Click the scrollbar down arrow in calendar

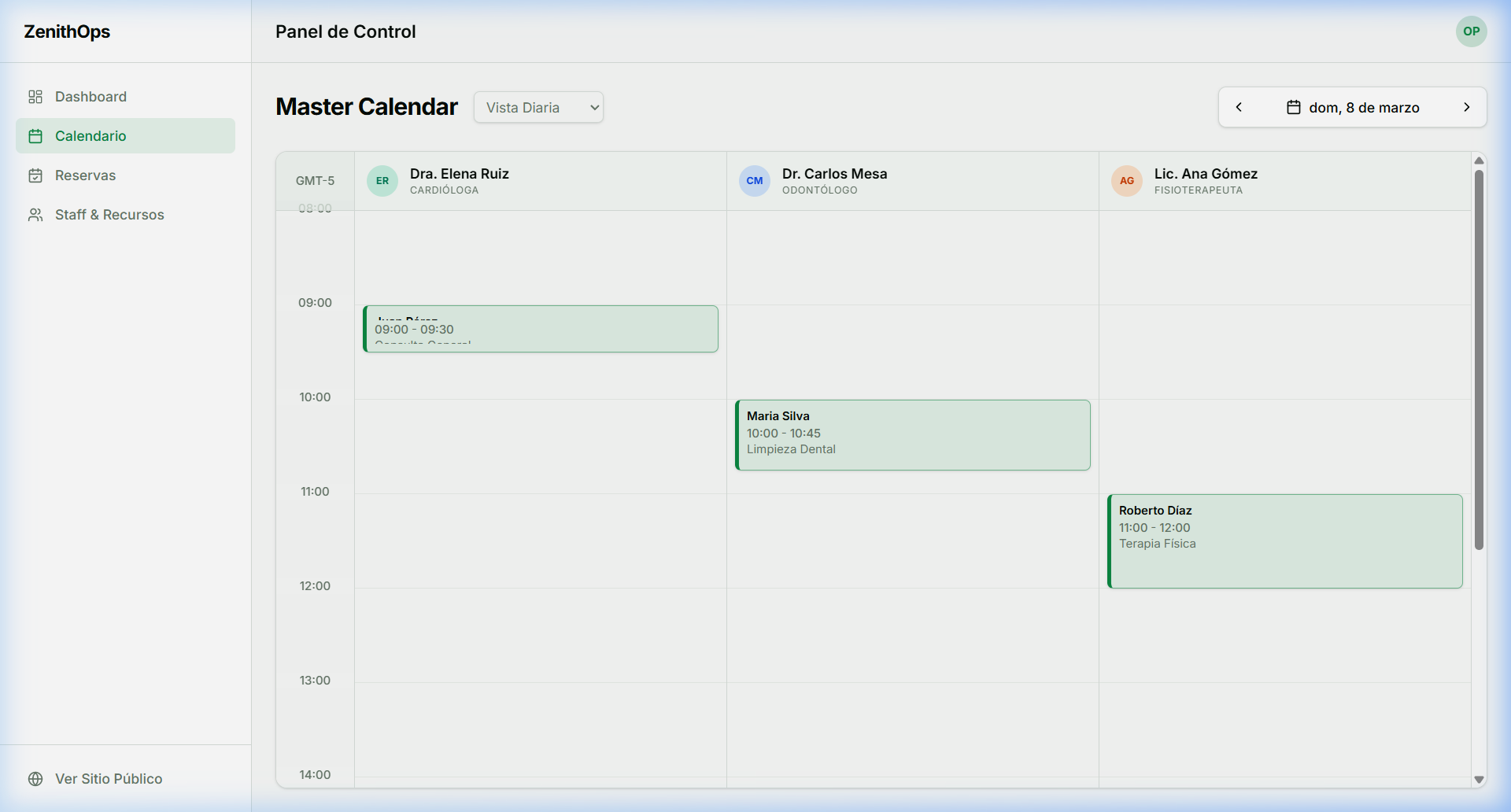[1479, 780]
